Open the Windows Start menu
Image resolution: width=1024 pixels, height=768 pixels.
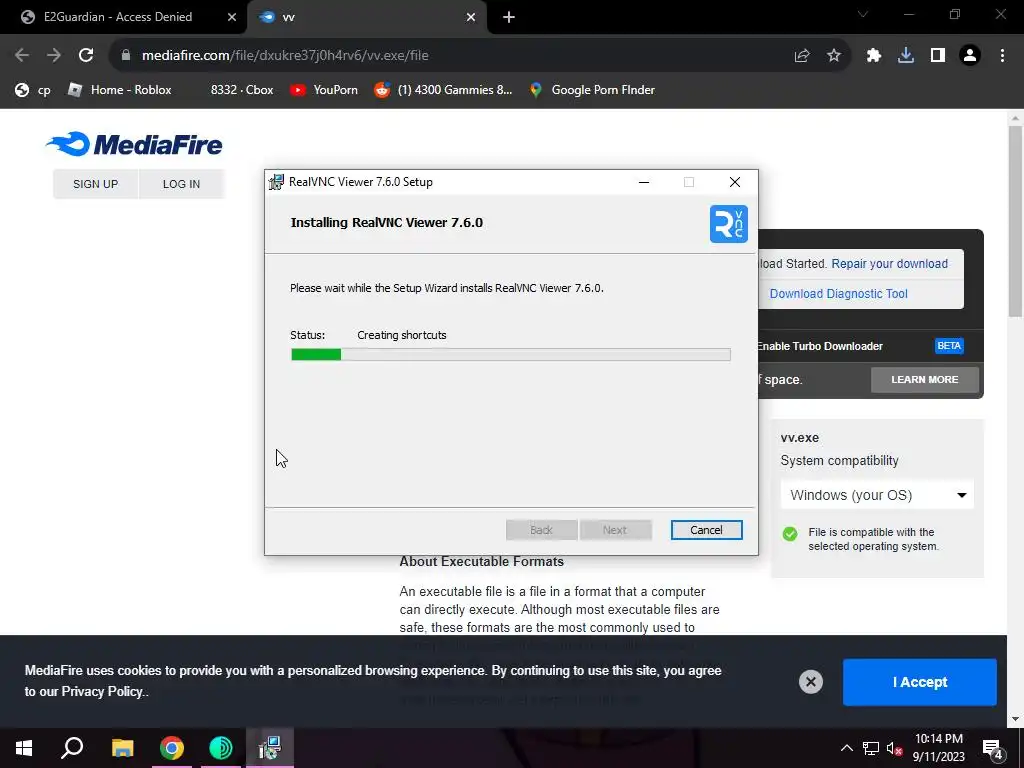pyautogui.click(x=24, y=748)
